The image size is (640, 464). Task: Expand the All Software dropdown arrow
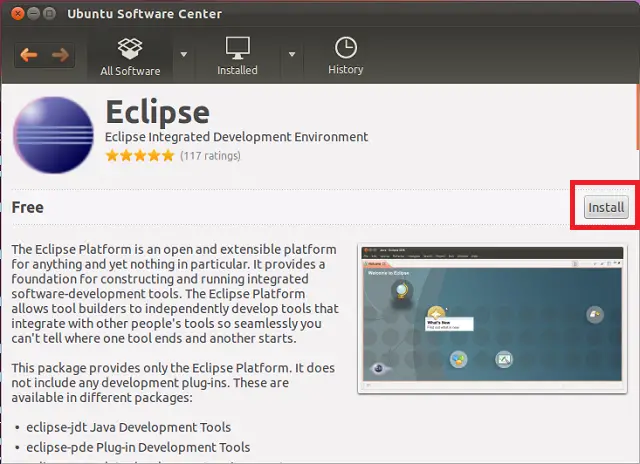pos(184,54)
